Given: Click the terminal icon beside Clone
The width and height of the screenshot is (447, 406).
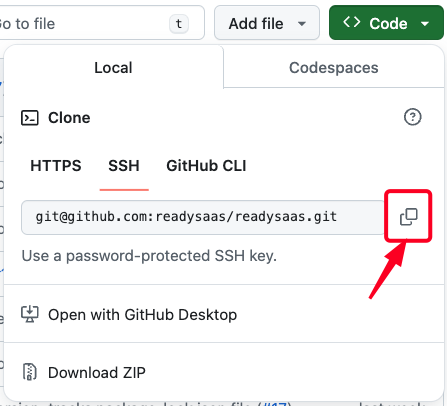Looking at the screenshot, I should click(x=30, y=118).
